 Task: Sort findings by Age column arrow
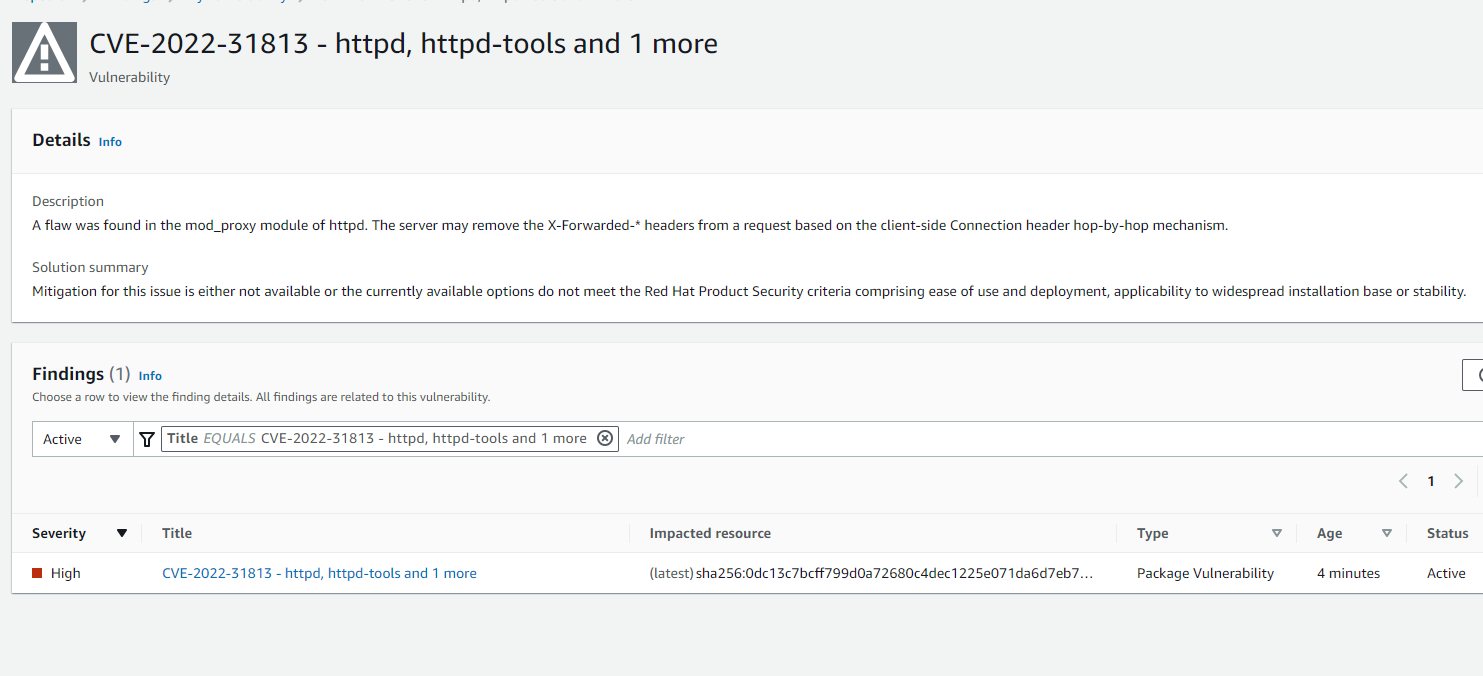pyautogui.click(x=1386, y=533)
